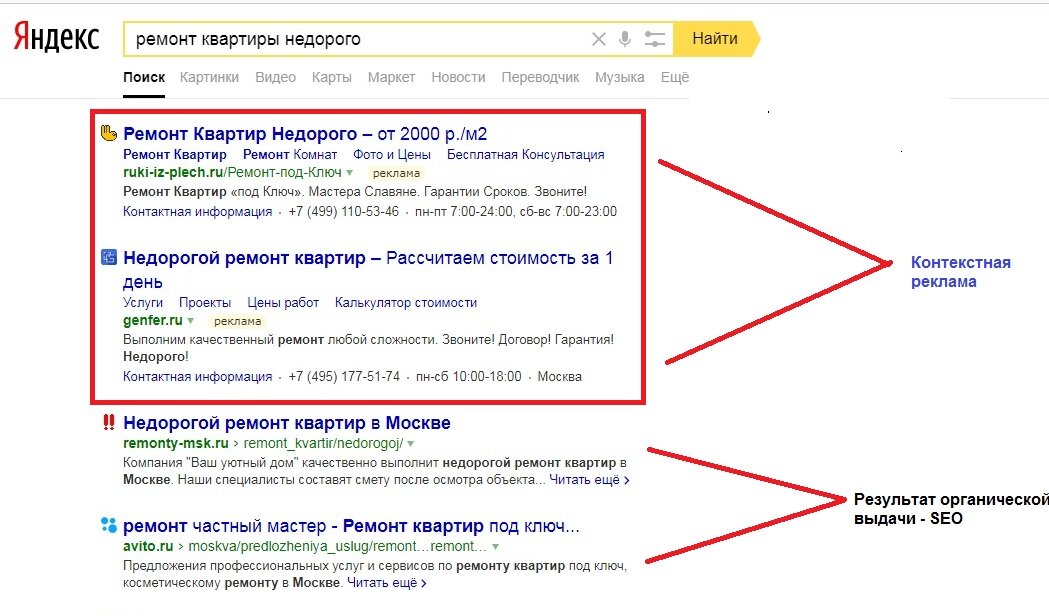Screen dimensions: 1049x616
Task: Open the Новости tab
Action: [x=458, y=77]
